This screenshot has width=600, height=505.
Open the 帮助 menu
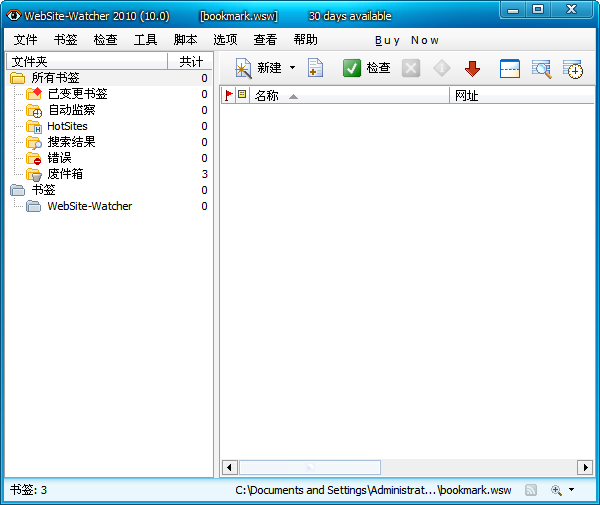(x=305, y=40)
